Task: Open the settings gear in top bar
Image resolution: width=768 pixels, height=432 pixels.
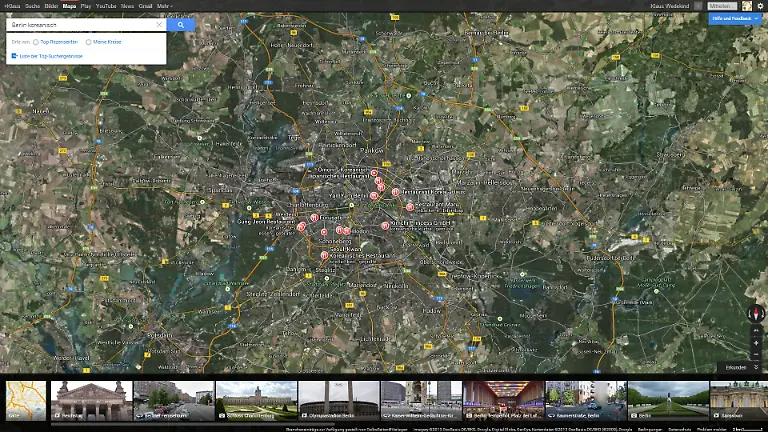Action: click(x=760, y=6)
